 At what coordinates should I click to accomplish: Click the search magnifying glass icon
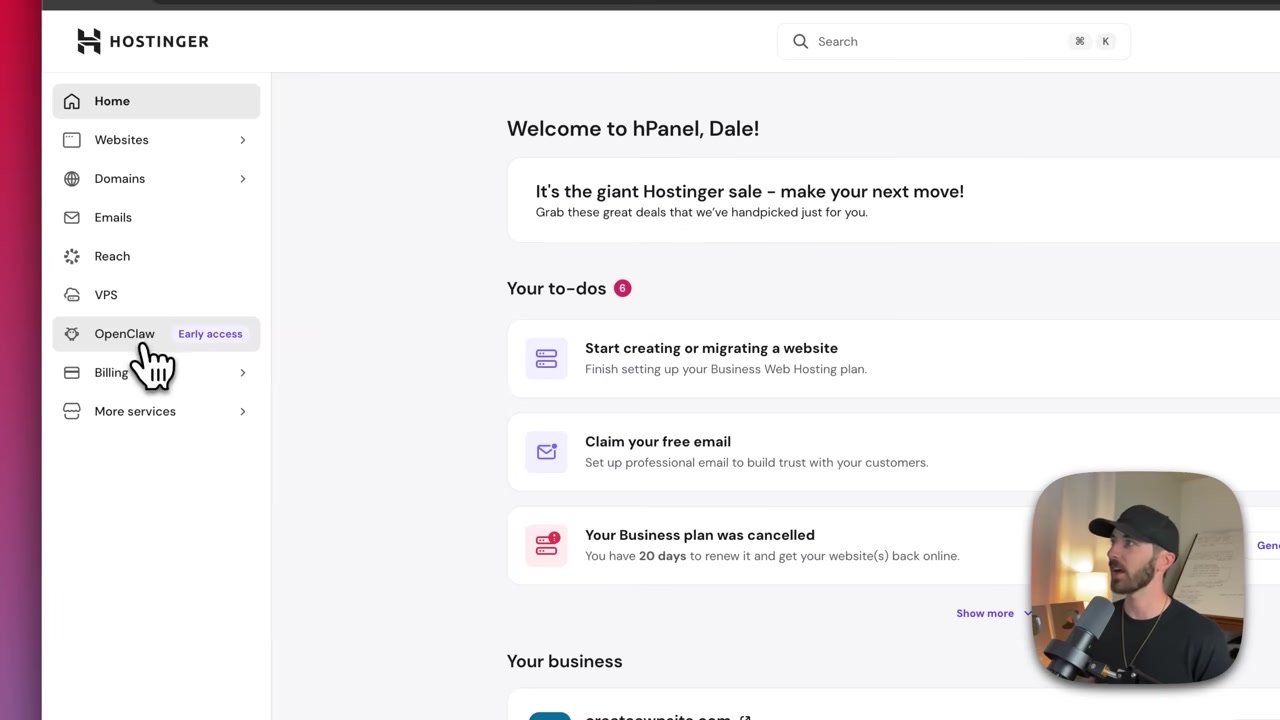[x=800, y=41]
